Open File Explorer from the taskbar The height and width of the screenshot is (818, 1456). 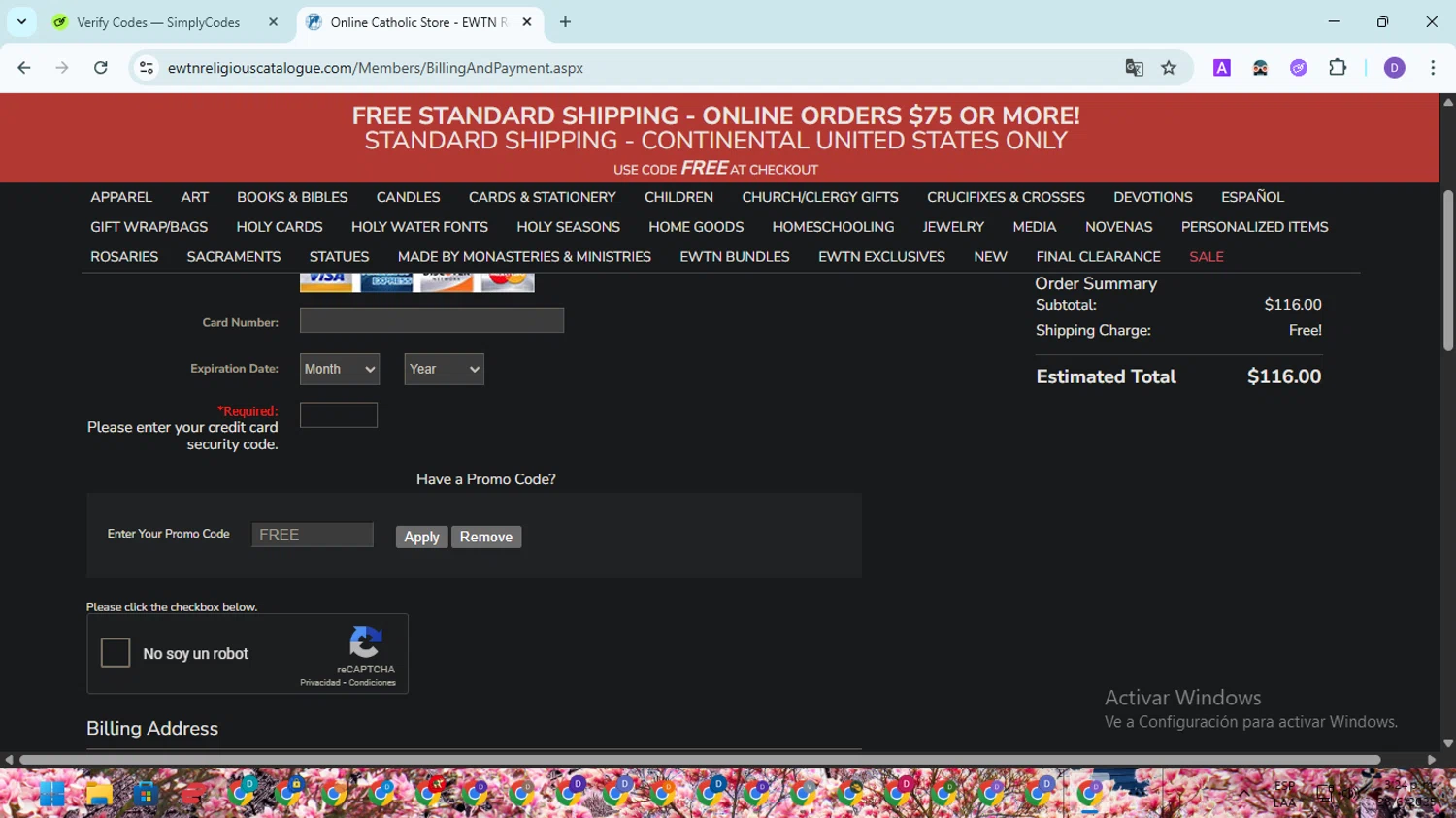(x=98, y=794)
